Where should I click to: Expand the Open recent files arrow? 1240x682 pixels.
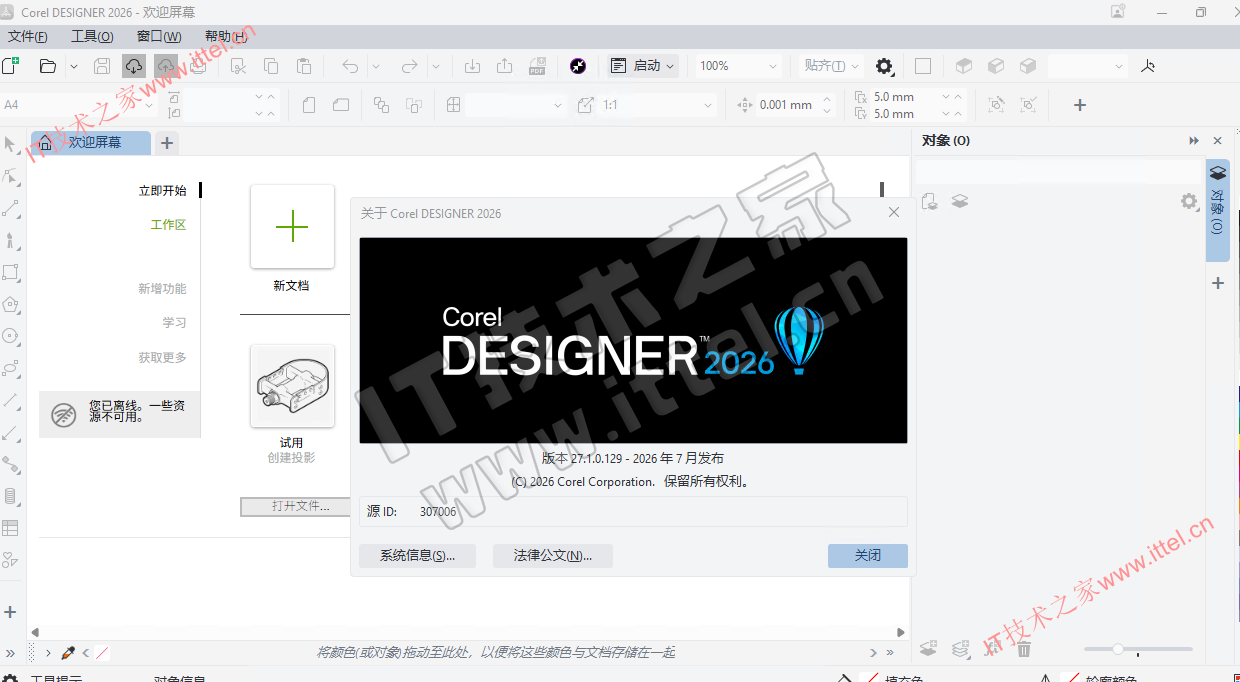(74, 66)
